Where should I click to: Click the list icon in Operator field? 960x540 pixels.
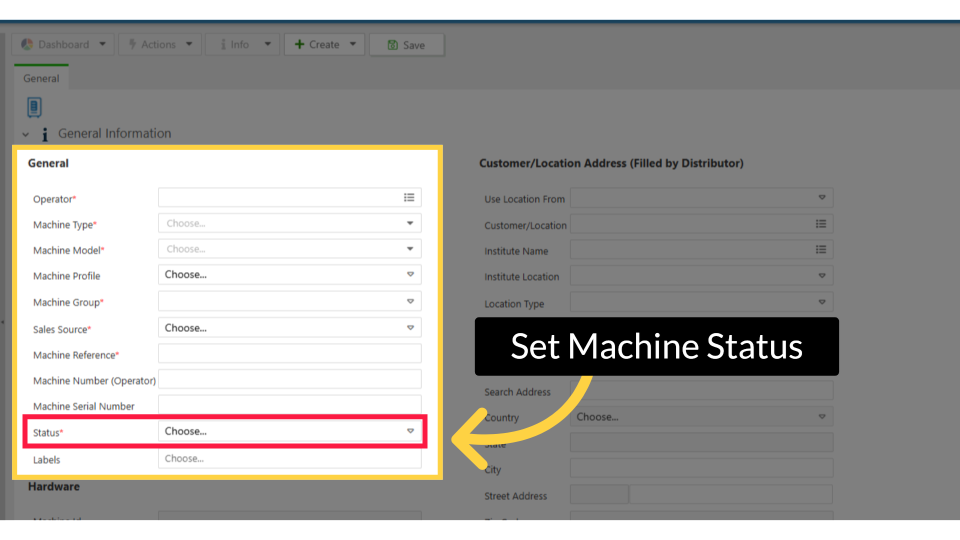point(409,198)
